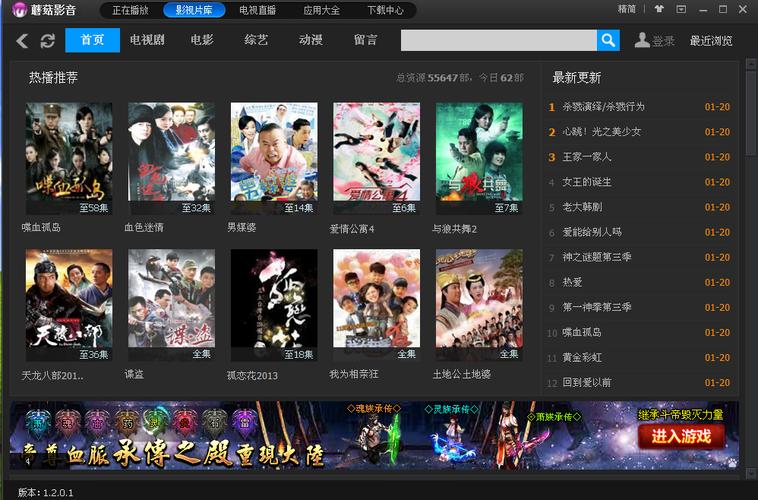The width and height of the screenshot is (758, 500).
Task: Open 女王的诞生 in latest updates list
Action: point(587,182)
